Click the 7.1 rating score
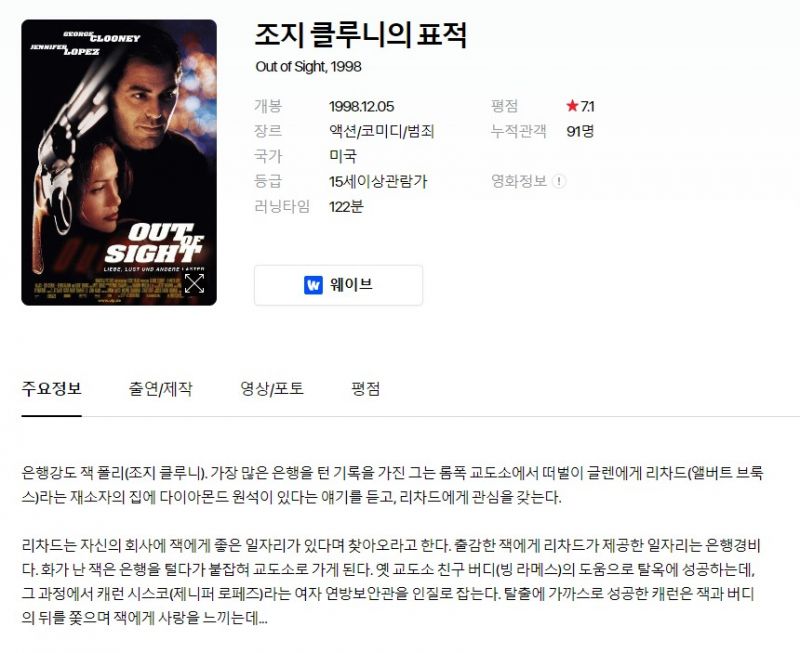This screenshot has height=653, width=800. coord(587,106)
